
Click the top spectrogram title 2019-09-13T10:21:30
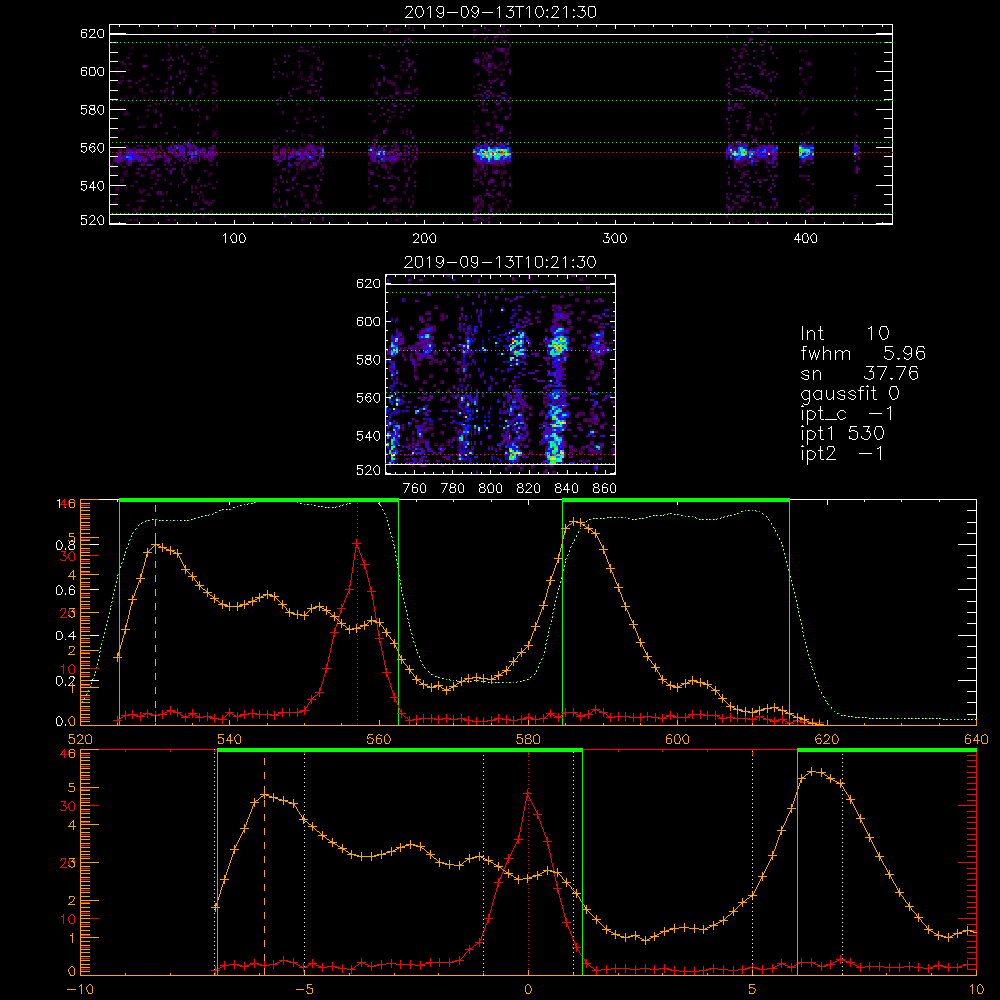click(x=501, y=12)
